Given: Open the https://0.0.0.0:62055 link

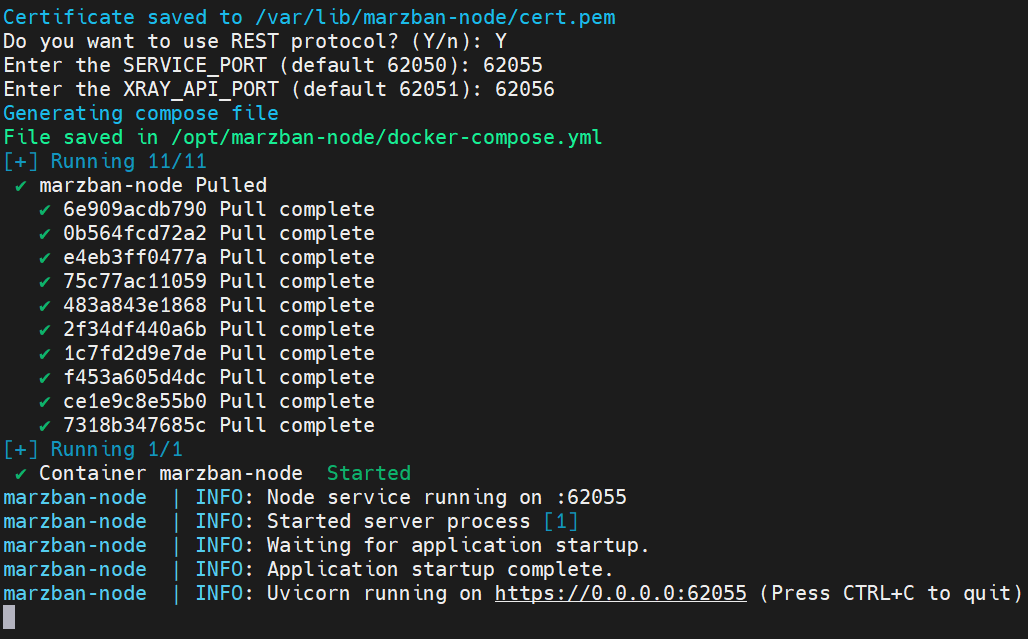Looking at the screenshot, I should (620, 593).
